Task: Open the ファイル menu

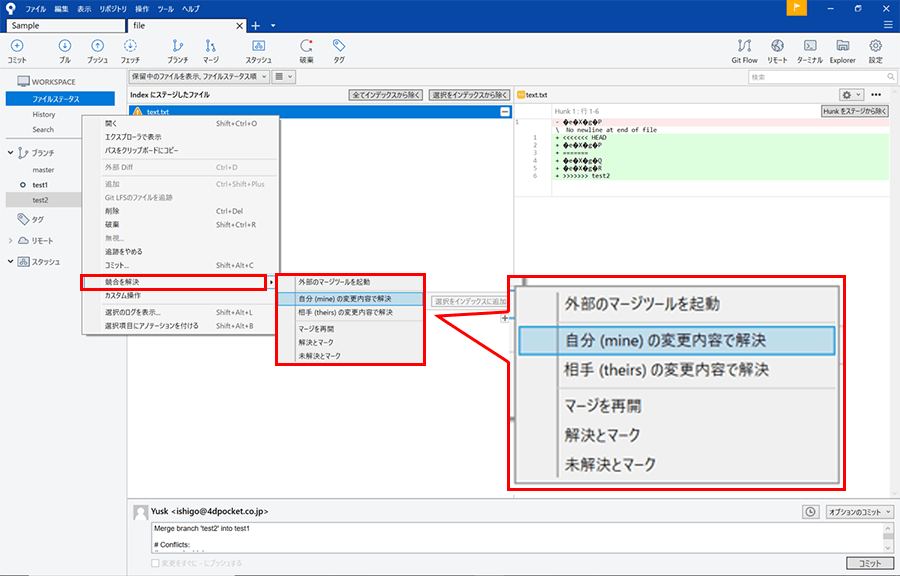Action: click(36, 9)
